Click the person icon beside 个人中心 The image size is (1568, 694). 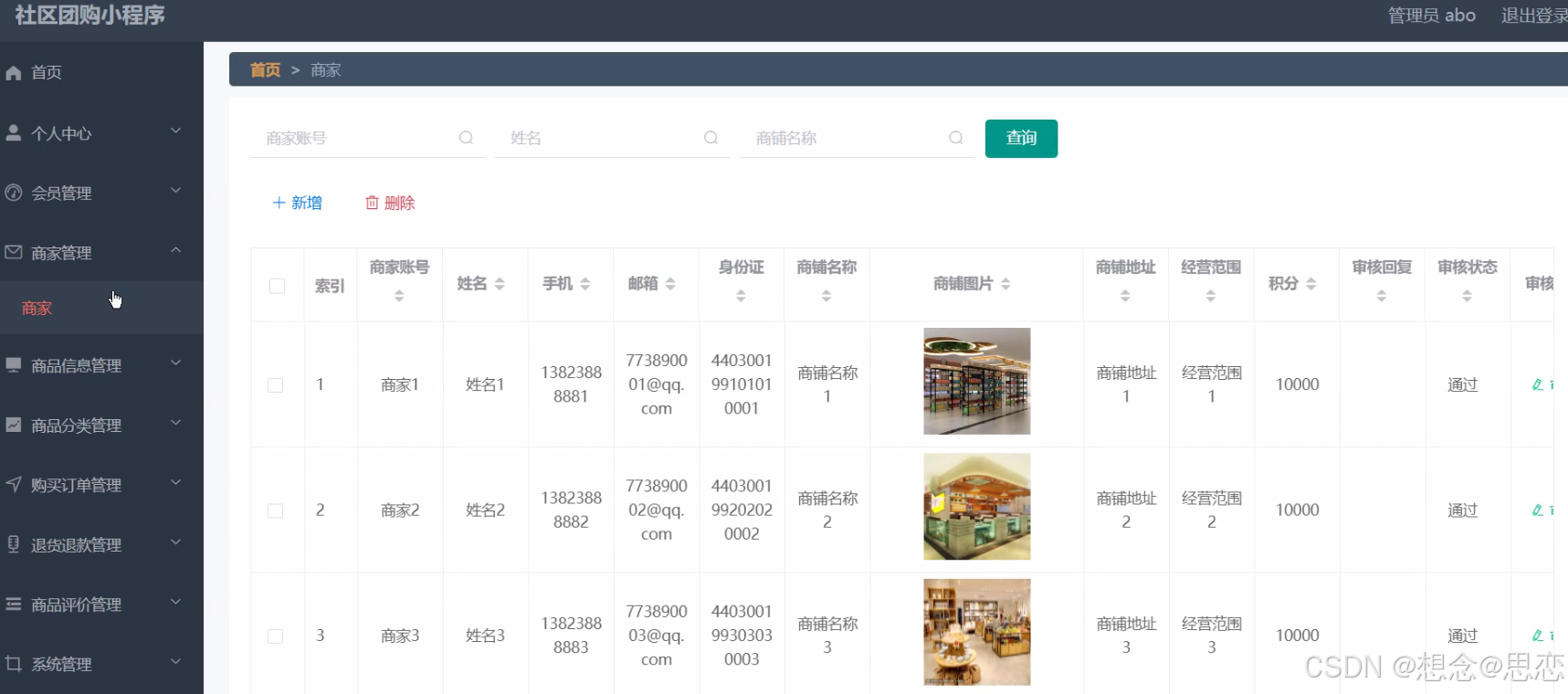[14, 132]
